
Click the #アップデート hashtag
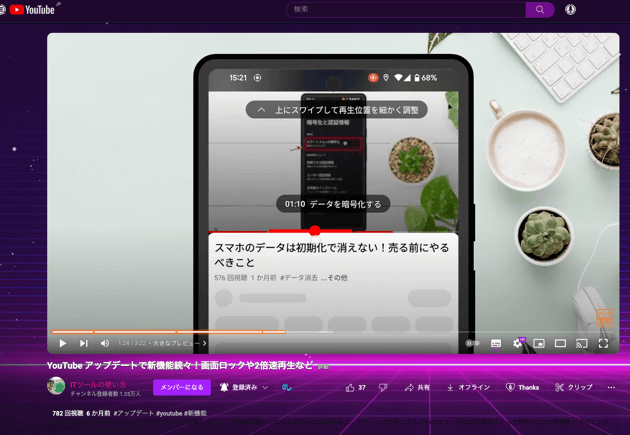tap(133, 413)
